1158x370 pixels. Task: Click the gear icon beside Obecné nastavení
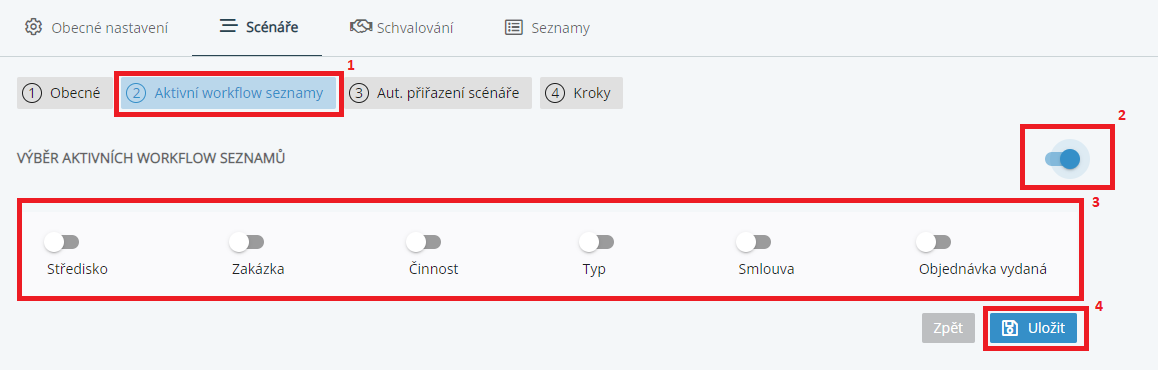33,27
